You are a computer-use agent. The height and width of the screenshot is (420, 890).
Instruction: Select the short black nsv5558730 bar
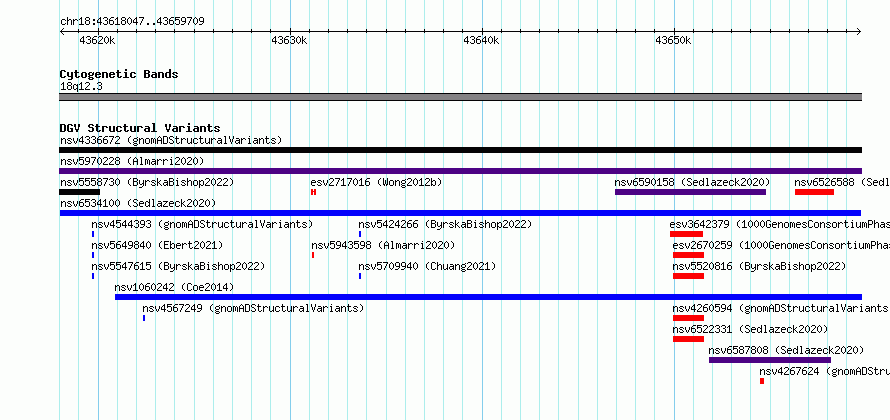79,192
